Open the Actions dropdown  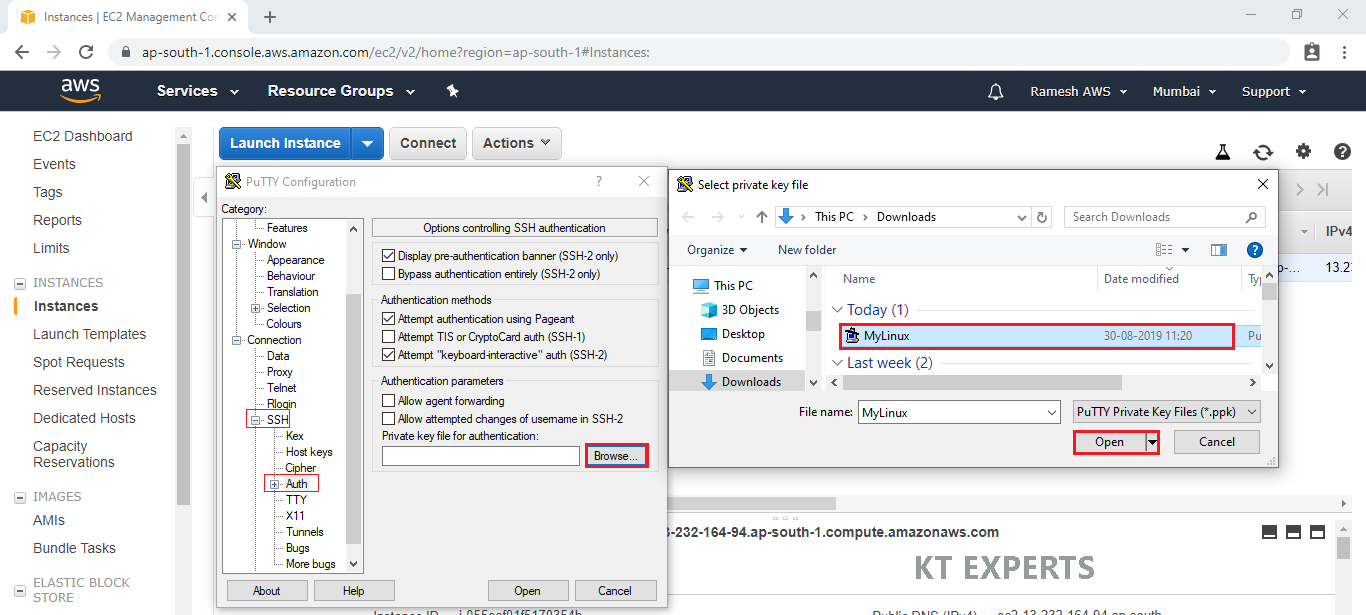click(517, 143)
